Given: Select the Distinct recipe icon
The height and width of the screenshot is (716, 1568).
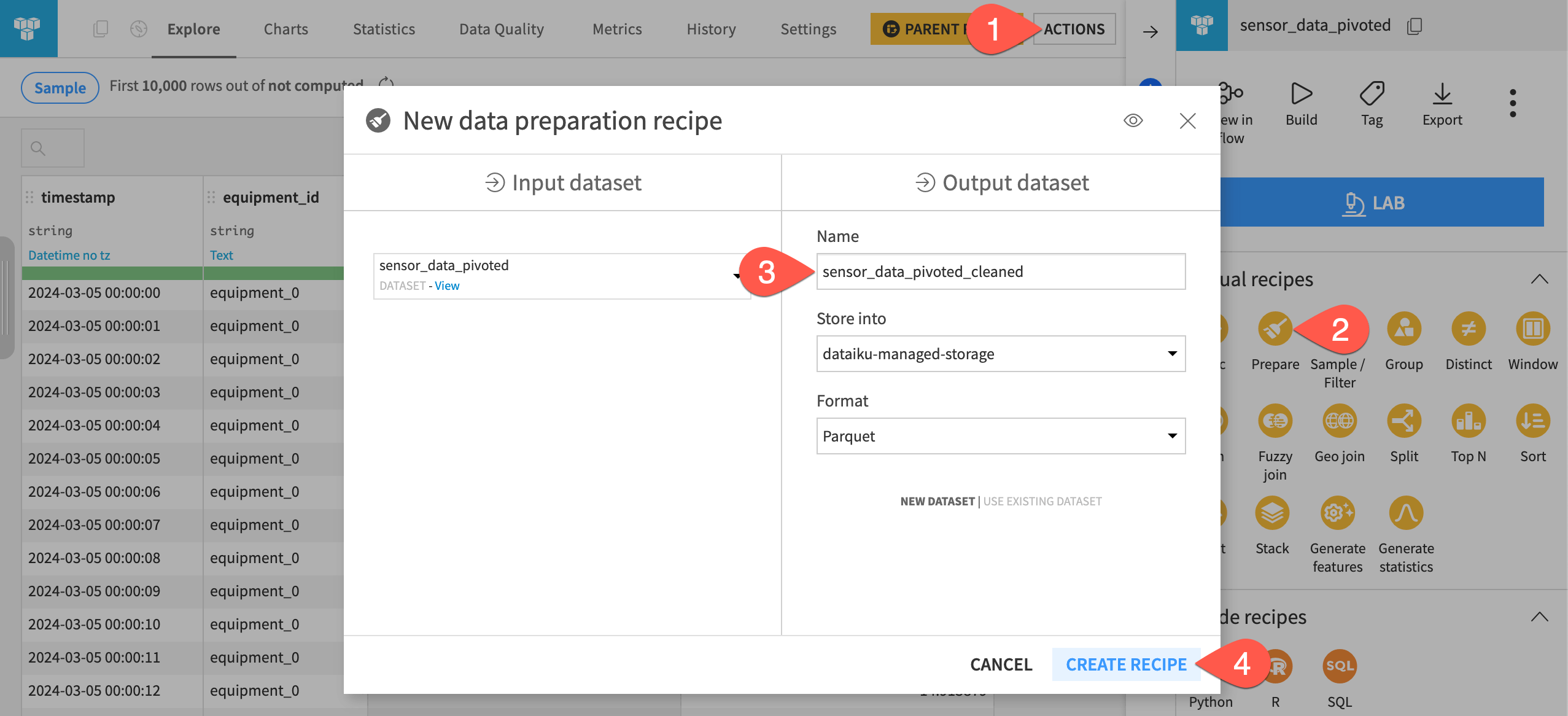Looking at the screenshot, I should point(1469,330).
